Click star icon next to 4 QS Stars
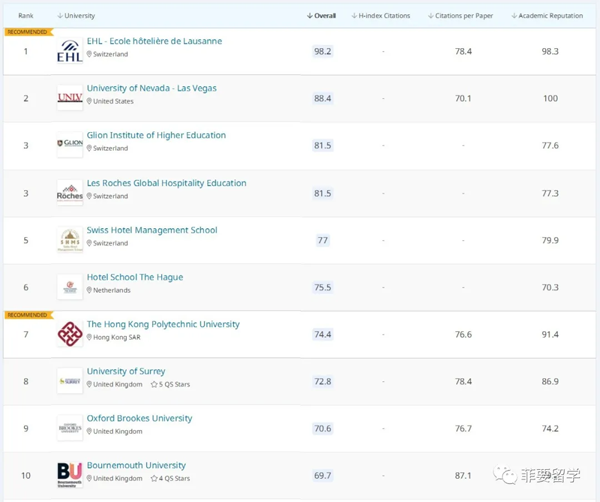 click(154, 478)
